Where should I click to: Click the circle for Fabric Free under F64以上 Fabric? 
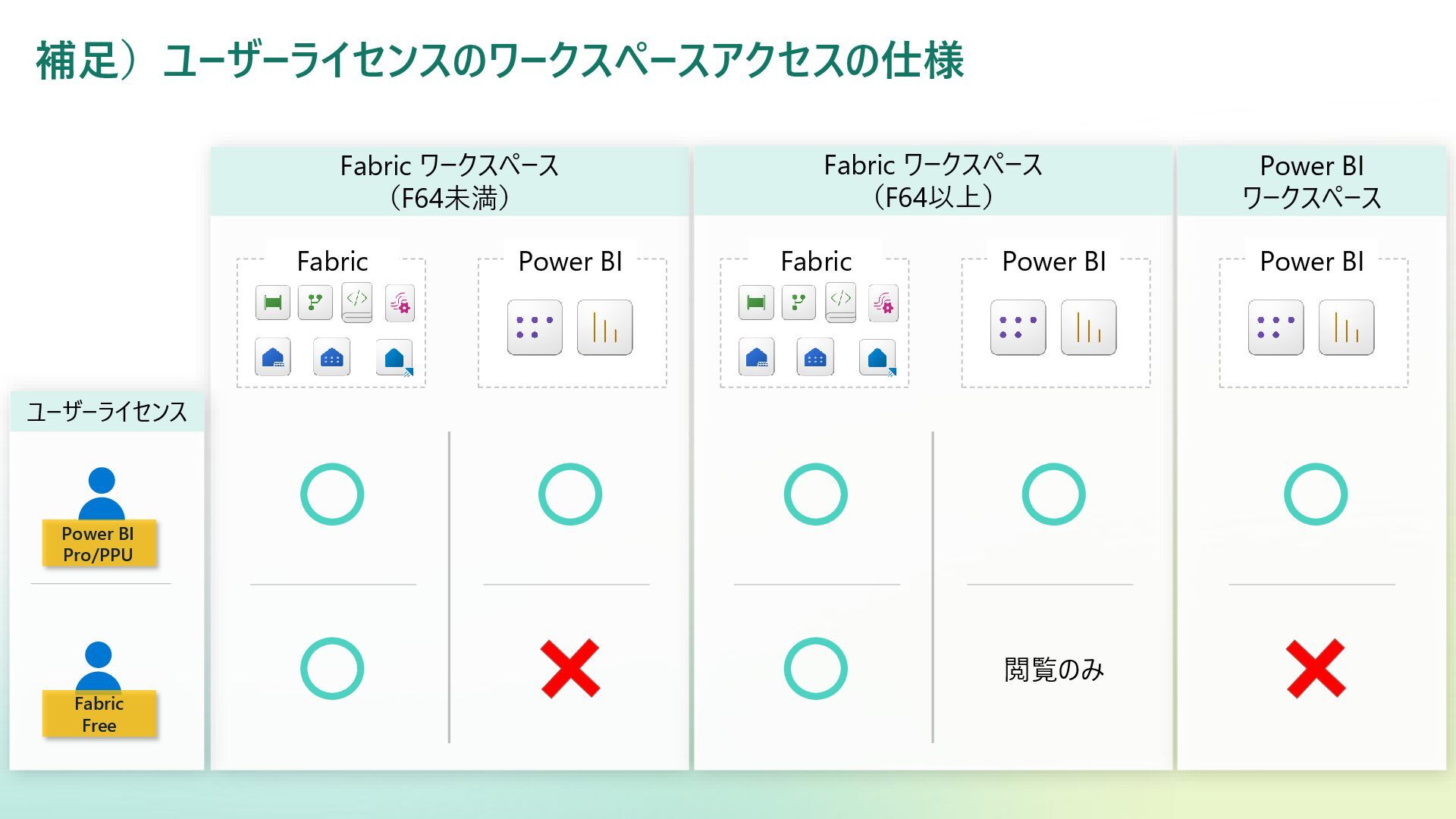(x=815, y=668)
